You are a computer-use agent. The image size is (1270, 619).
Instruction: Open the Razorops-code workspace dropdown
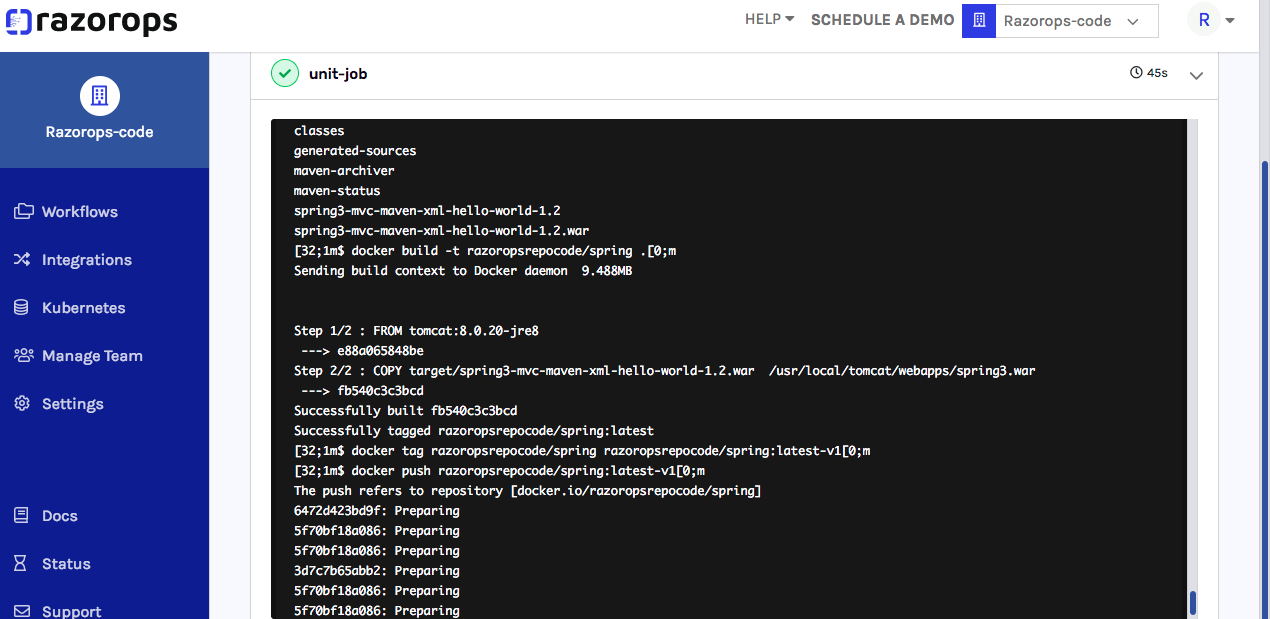point(1076,21)
